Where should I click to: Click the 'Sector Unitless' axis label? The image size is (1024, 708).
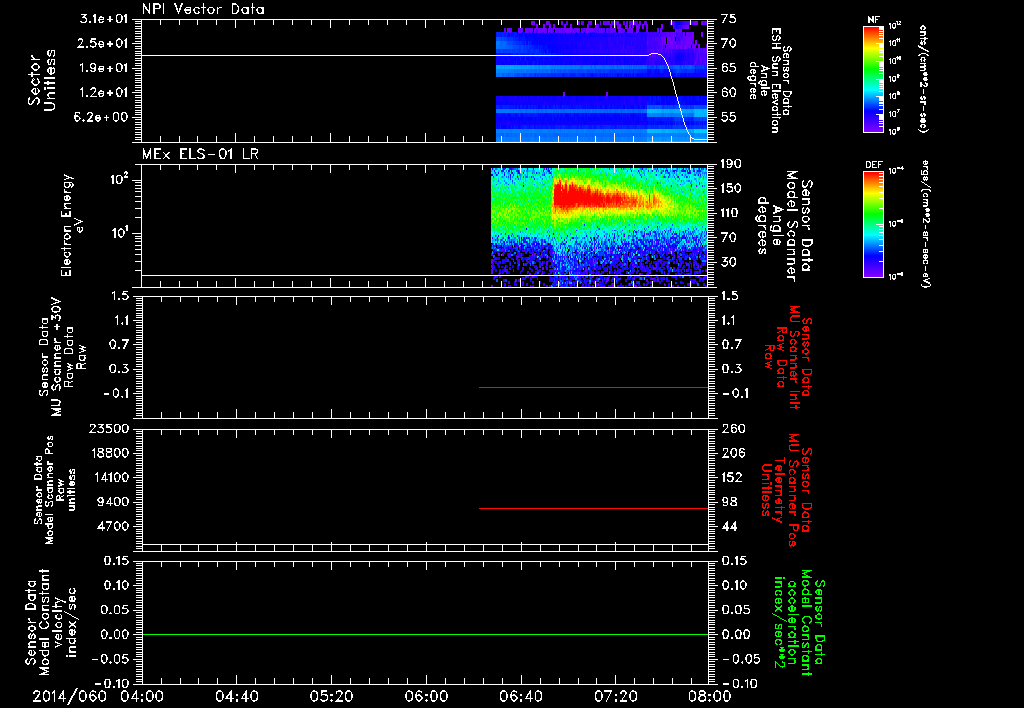click(42, 80)
